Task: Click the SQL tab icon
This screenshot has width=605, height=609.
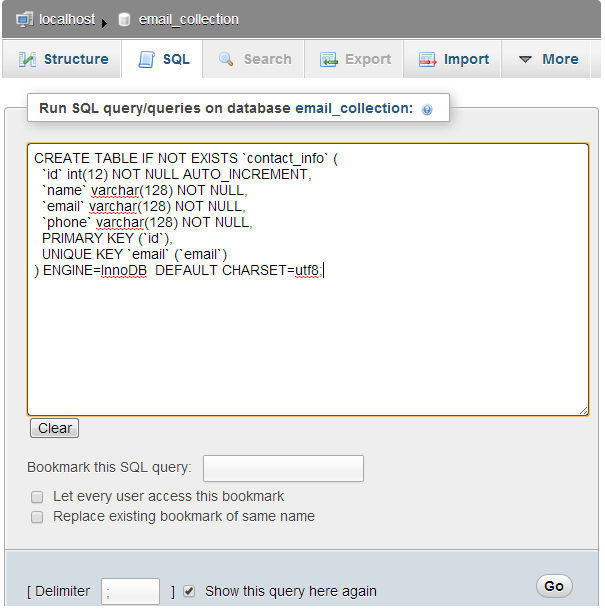Action: coord(147,60)
